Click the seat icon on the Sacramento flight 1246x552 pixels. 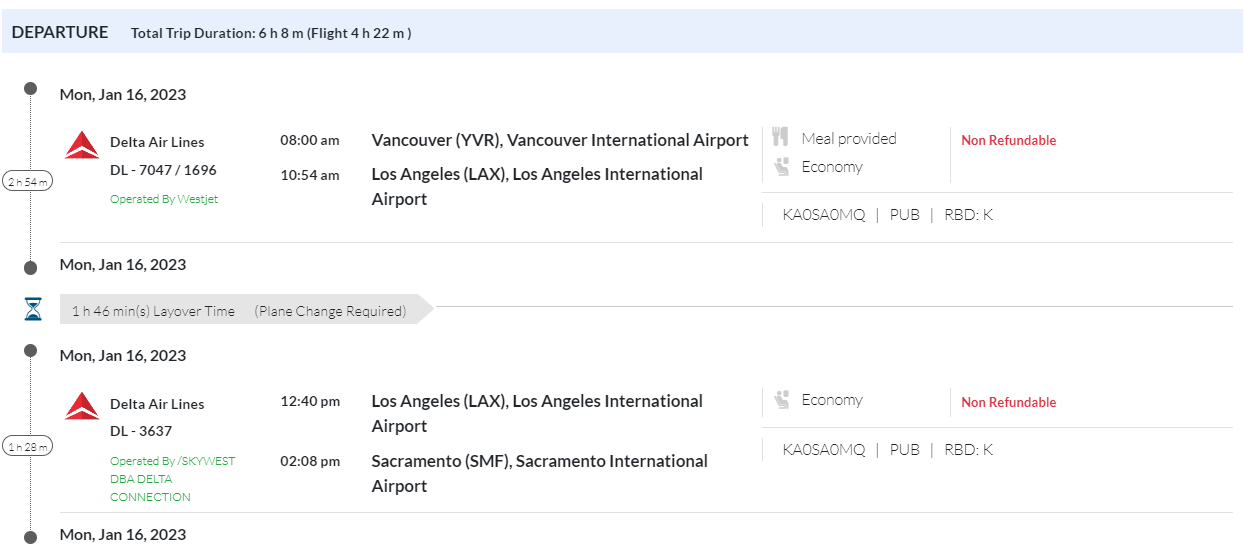pos(781,400)
